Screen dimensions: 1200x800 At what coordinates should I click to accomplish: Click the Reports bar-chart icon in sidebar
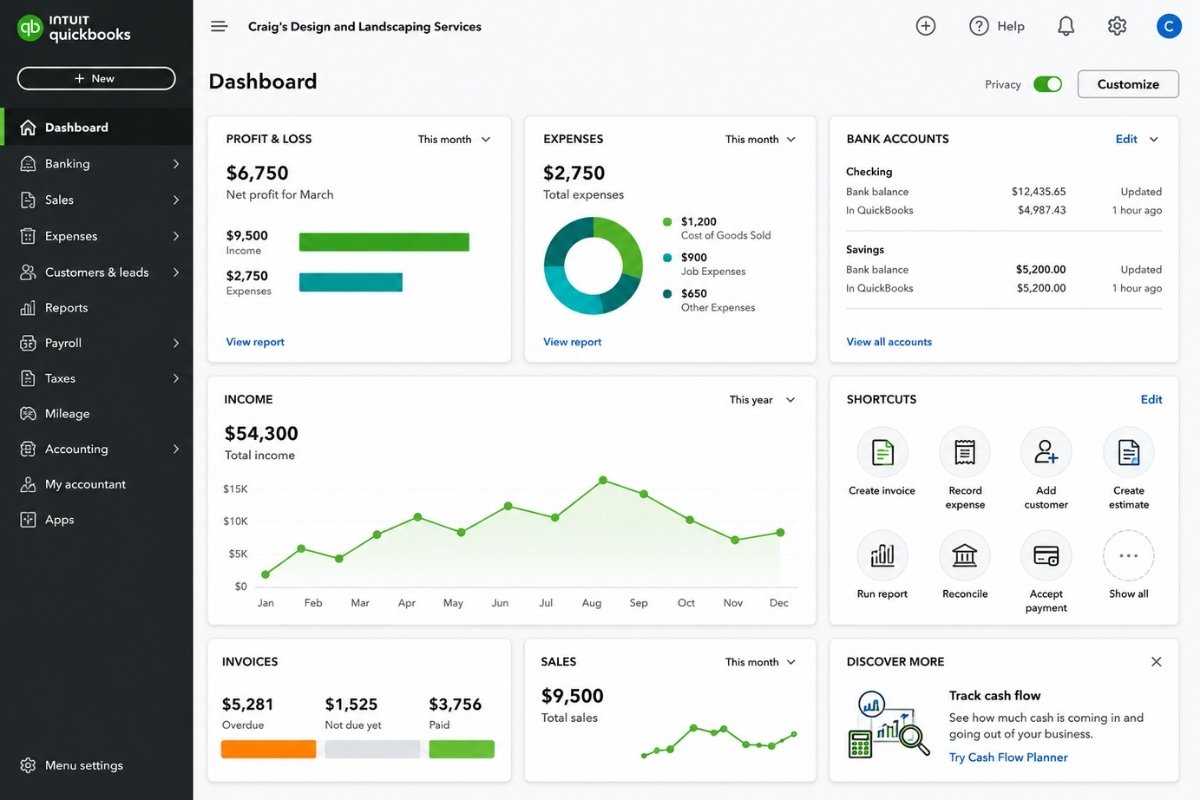[x=28, y=308]
